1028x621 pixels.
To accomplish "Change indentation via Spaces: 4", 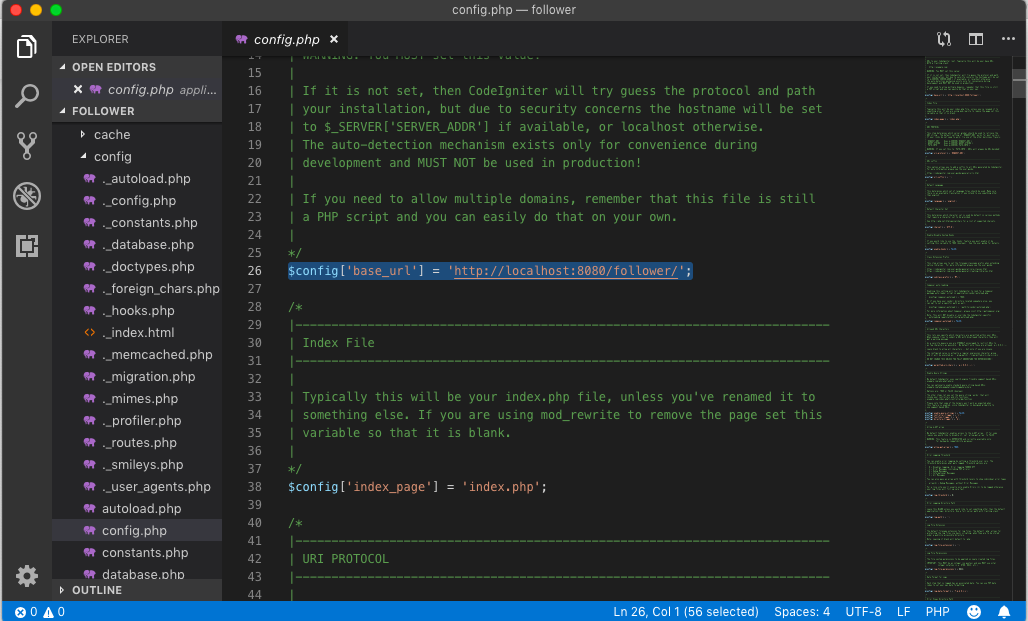I will 802,612.
